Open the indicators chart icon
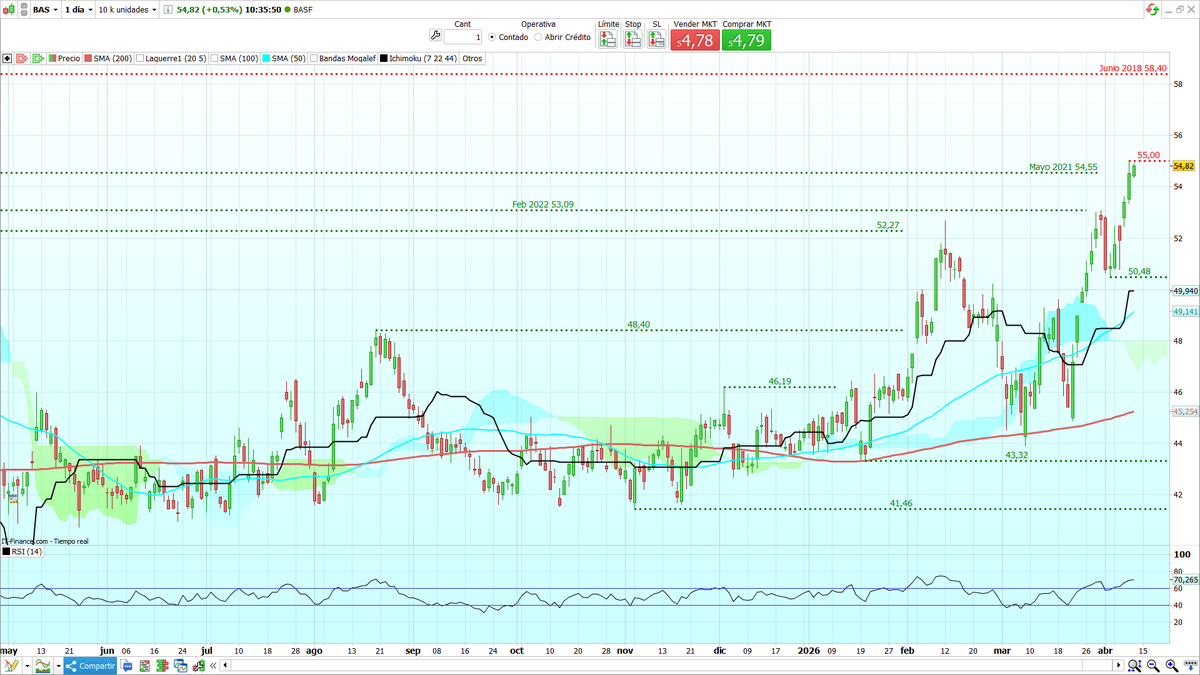Viewport: 1200px width, 675px height. pos(43,665)
